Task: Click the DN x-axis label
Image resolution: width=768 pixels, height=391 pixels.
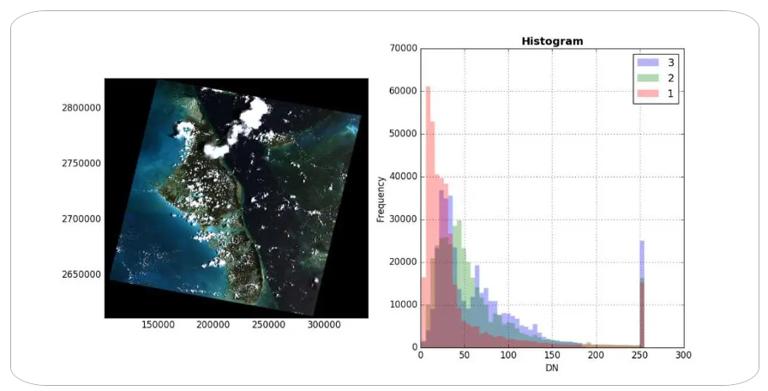Action: [552, 367]
